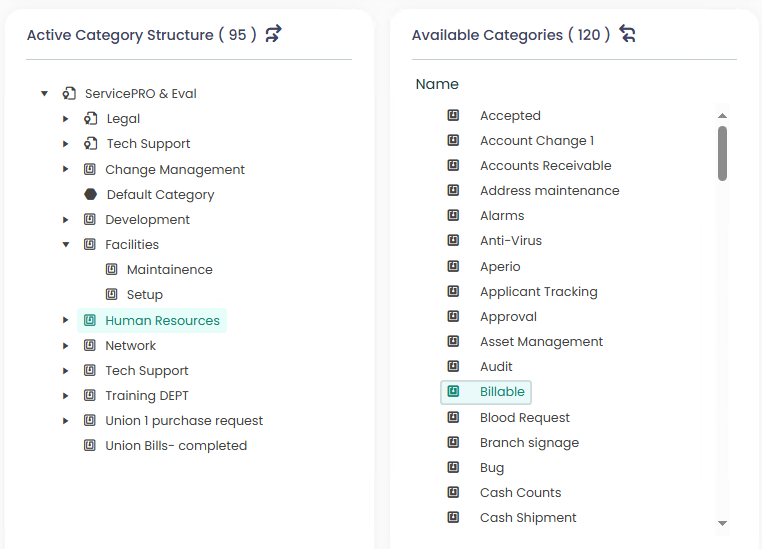Image resolution: width=762 pixels, height=549 pixels.
Task: Collapse the ServicePRO & Eval root node
Action: [x=44, y=94]
